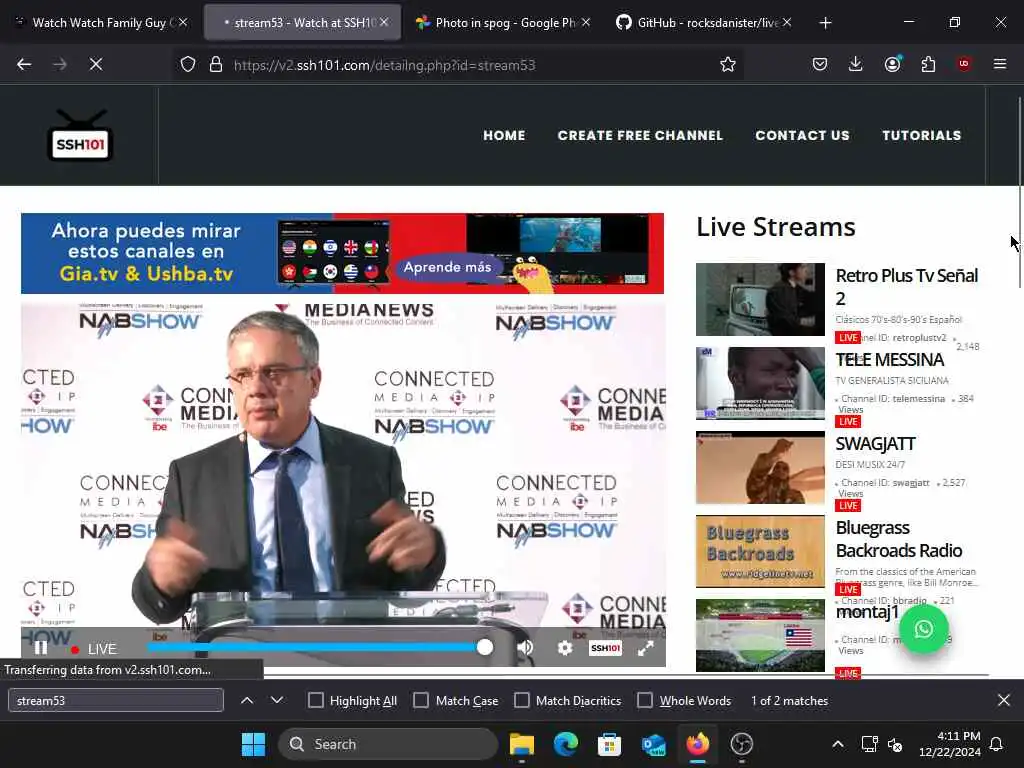
Task: Bookmark this page with star
Action: tap(728, 64)
